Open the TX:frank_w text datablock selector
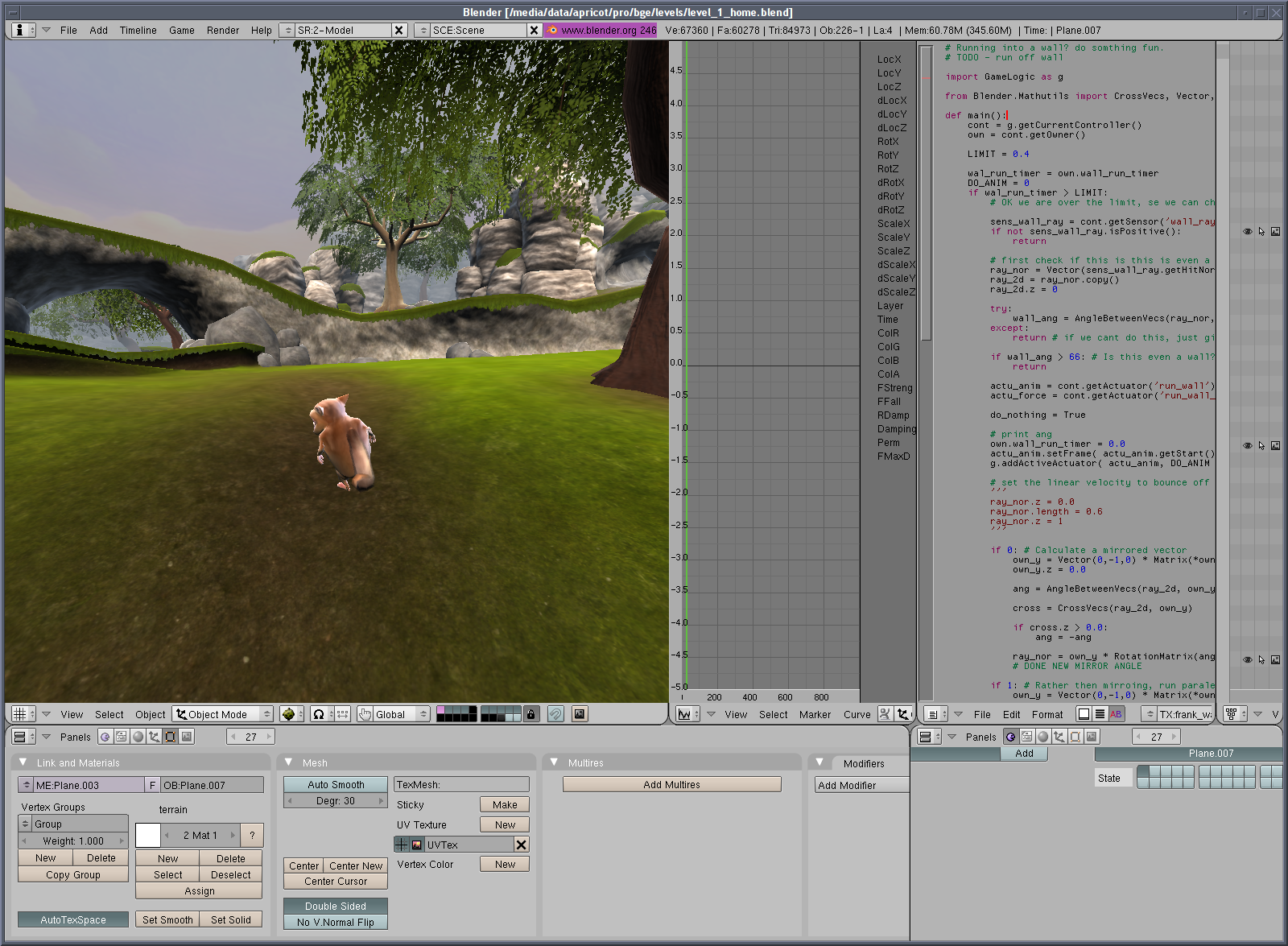 (1150, 714)
